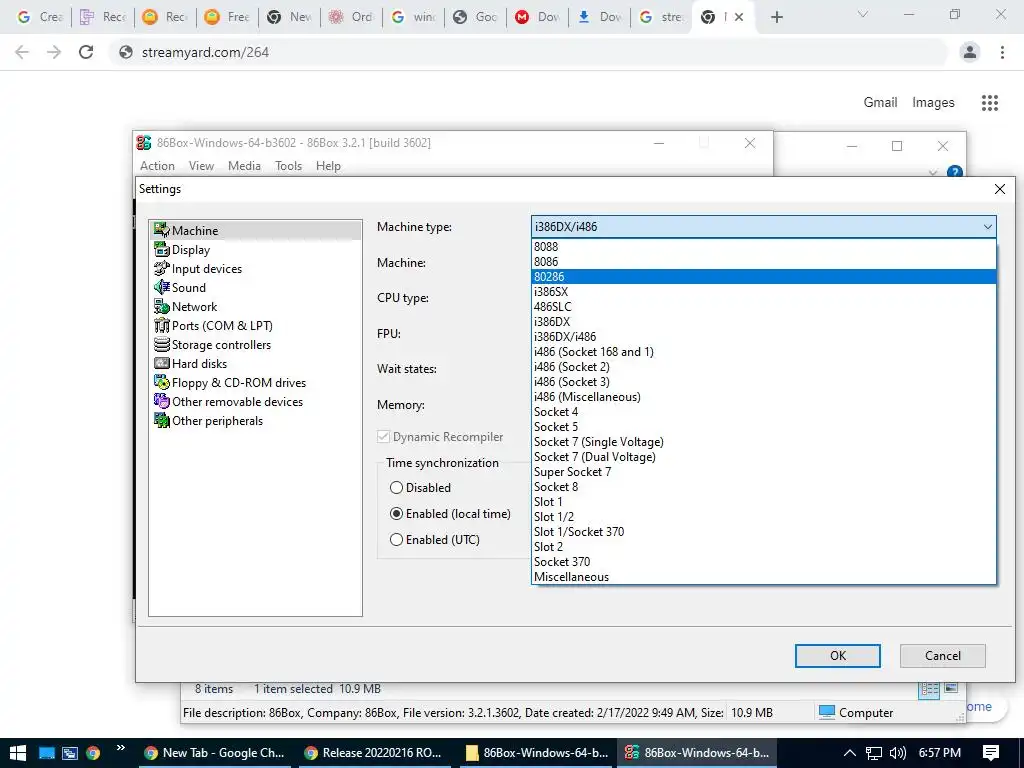Open the Gmail link
Viewport: 1024px width, 768px height.
[x=880, y=103]
